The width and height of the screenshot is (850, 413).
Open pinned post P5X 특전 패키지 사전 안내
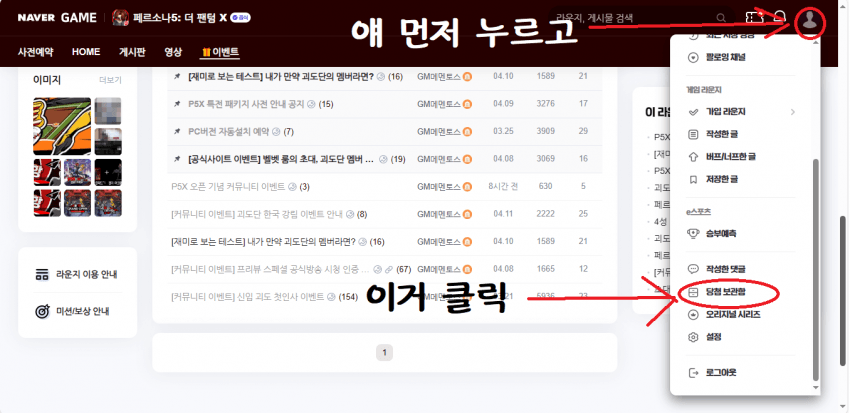pyautogui.click(x=246, y=104)
